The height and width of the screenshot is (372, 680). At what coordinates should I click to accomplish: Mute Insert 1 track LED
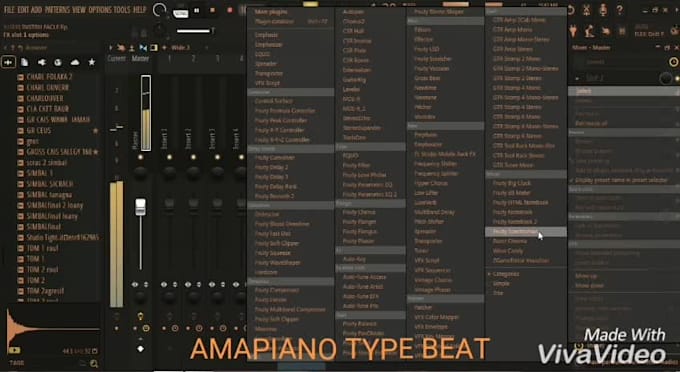coord(169,157)
